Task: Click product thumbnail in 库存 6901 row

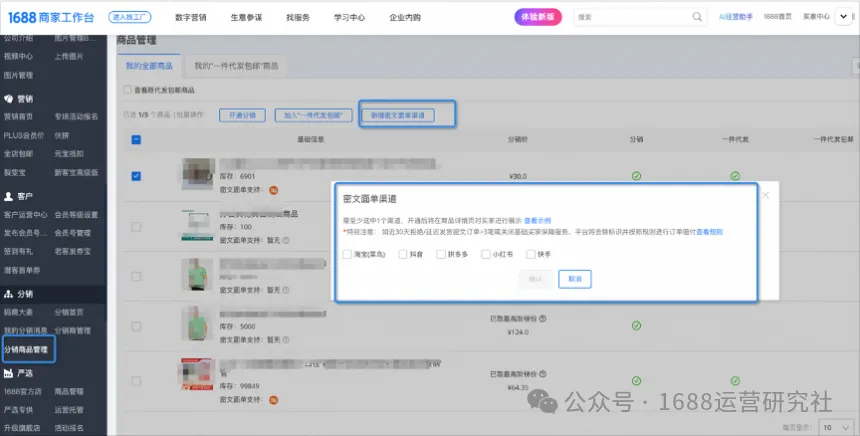Action: coord(198,174)
